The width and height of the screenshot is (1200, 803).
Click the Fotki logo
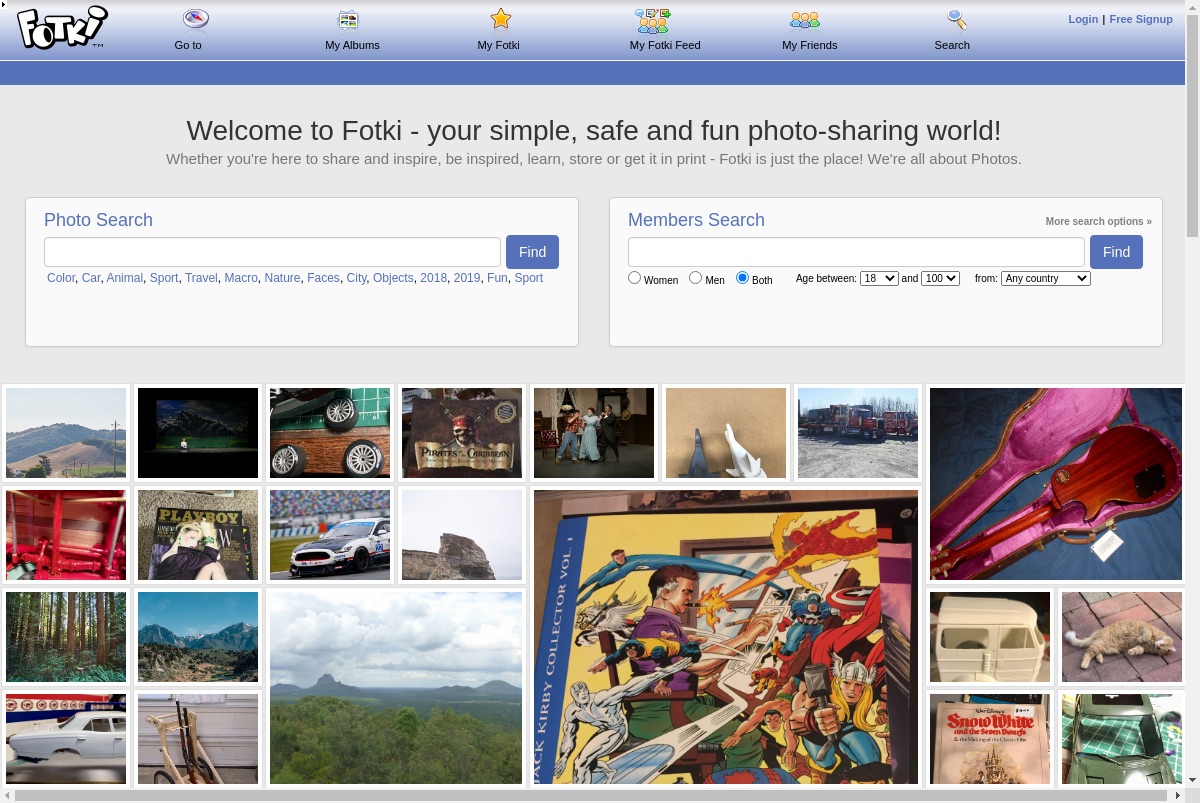click(x=62, y=27)
